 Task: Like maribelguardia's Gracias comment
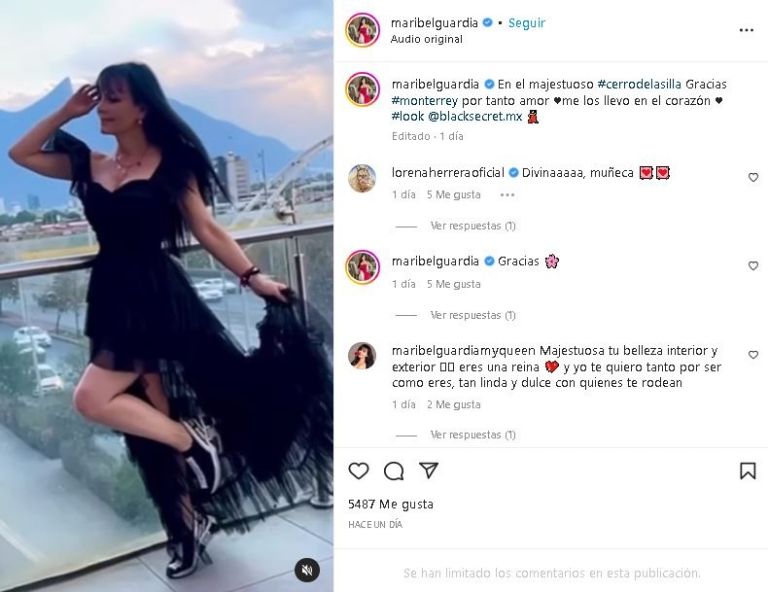tap(753, 265)
